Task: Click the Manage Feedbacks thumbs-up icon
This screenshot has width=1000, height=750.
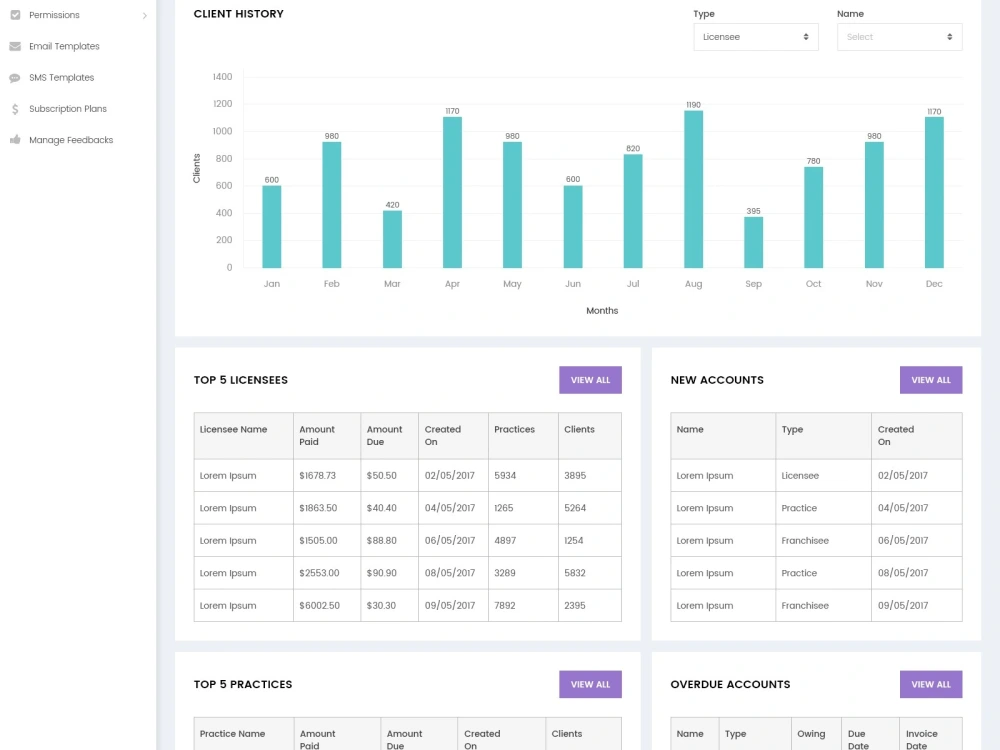Action: pos(15,140)
